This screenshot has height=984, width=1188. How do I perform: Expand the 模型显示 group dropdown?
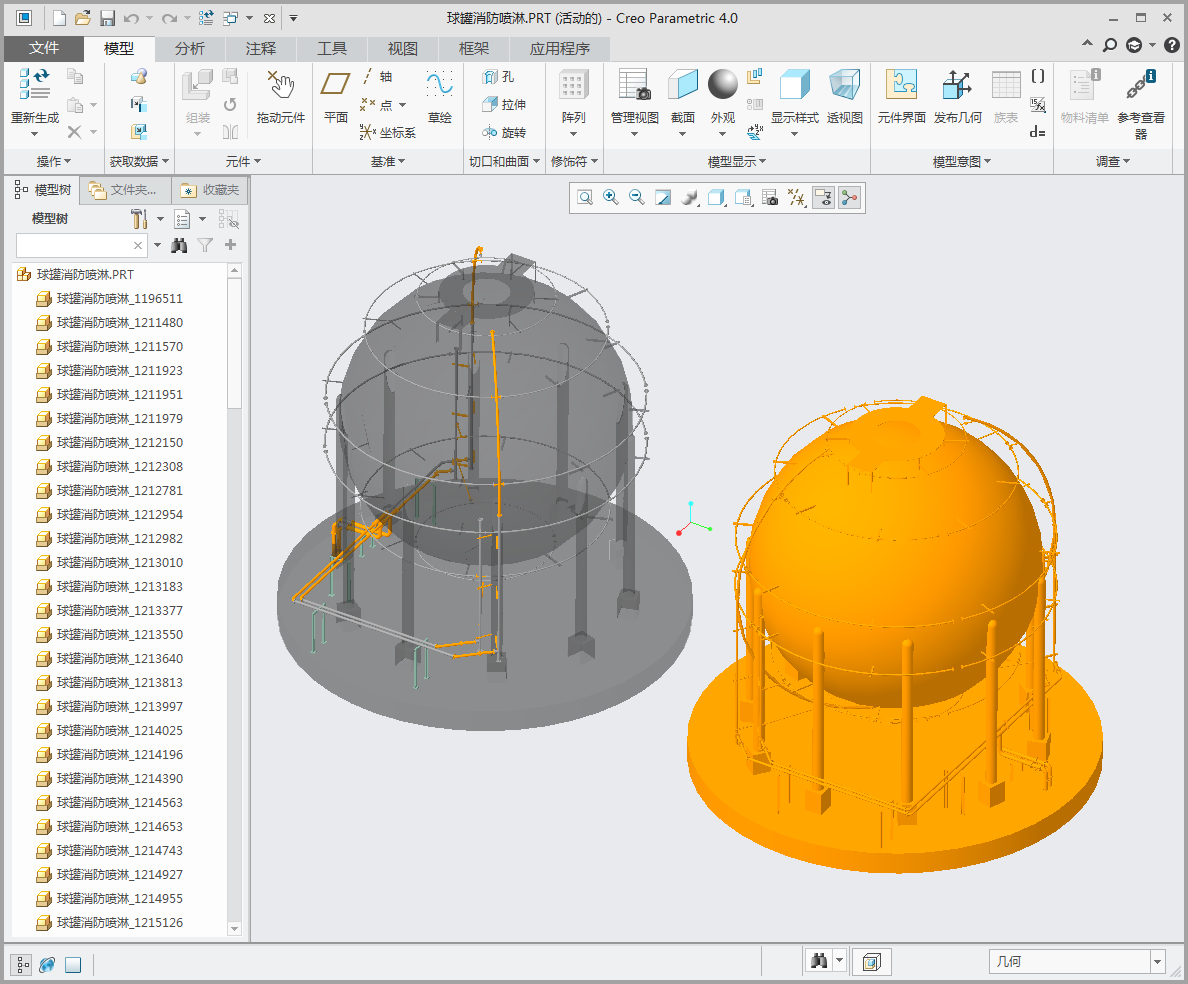[737, 161]
